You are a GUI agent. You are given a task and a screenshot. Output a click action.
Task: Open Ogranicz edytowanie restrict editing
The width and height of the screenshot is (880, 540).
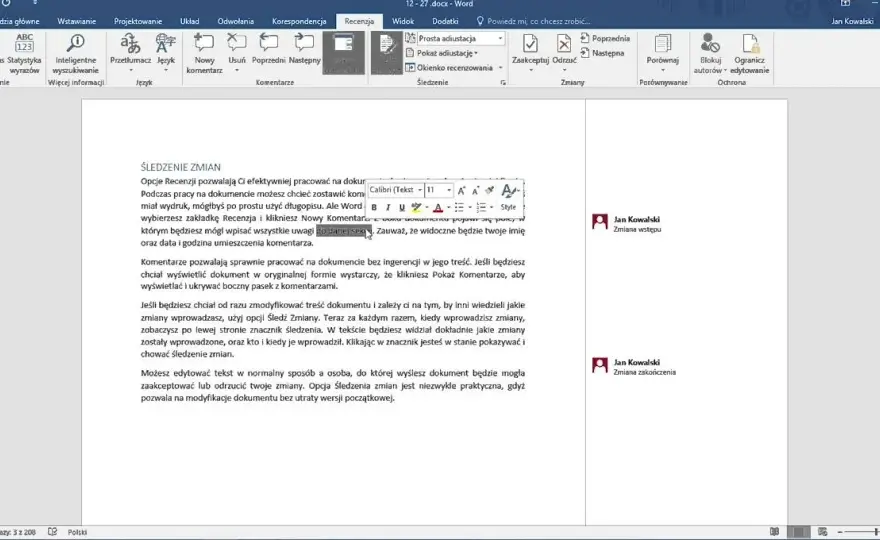749,53
